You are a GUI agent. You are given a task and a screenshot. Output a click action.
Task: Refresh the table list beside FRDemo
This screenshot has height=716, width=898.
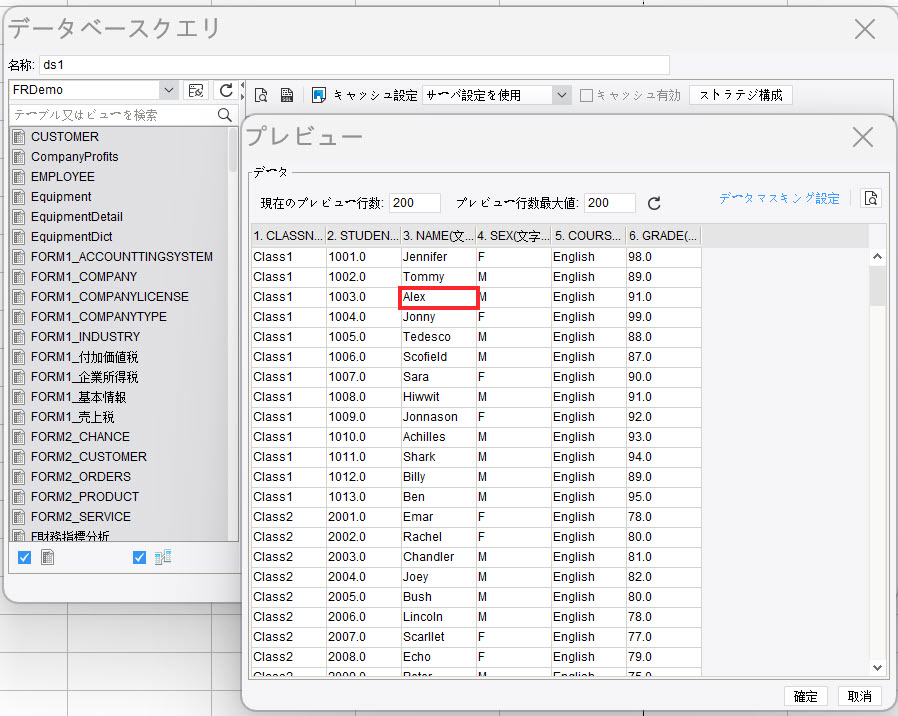click(226, 91)
